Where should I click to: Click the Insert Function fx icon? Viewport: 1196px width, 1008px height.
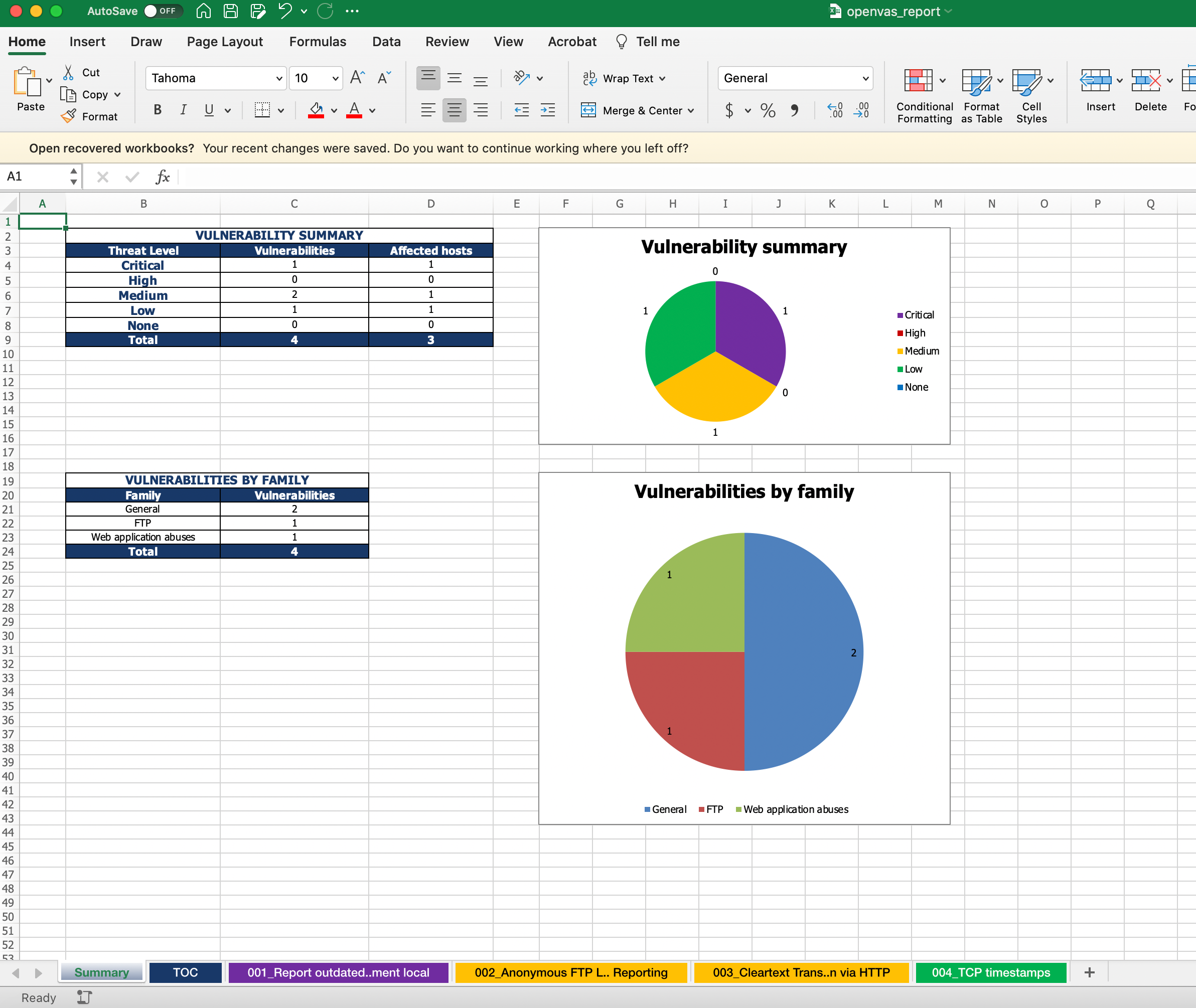(x=163, y=177)
